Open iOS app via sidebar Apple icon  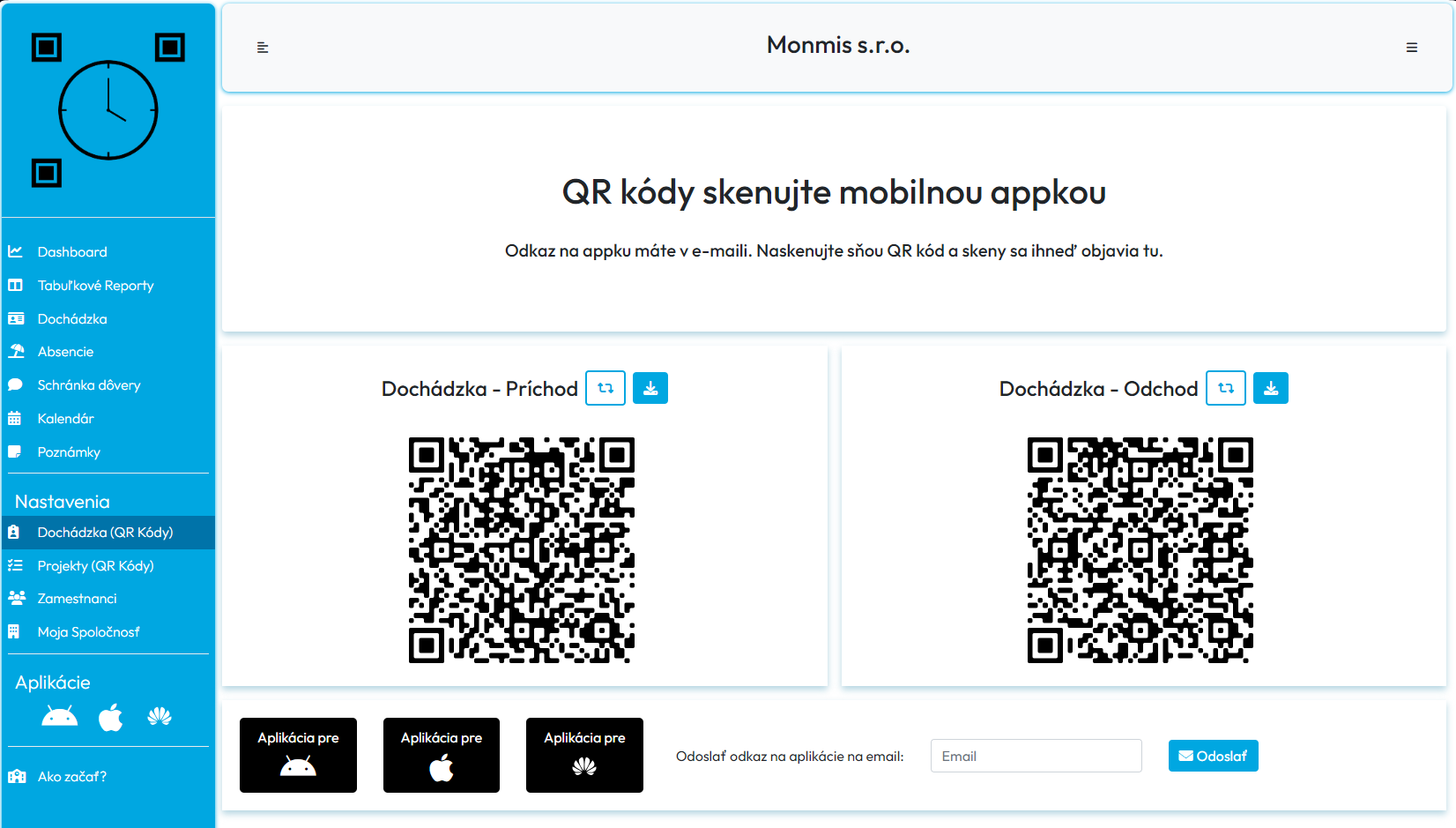pyautogui.click(x=111, y=718)
